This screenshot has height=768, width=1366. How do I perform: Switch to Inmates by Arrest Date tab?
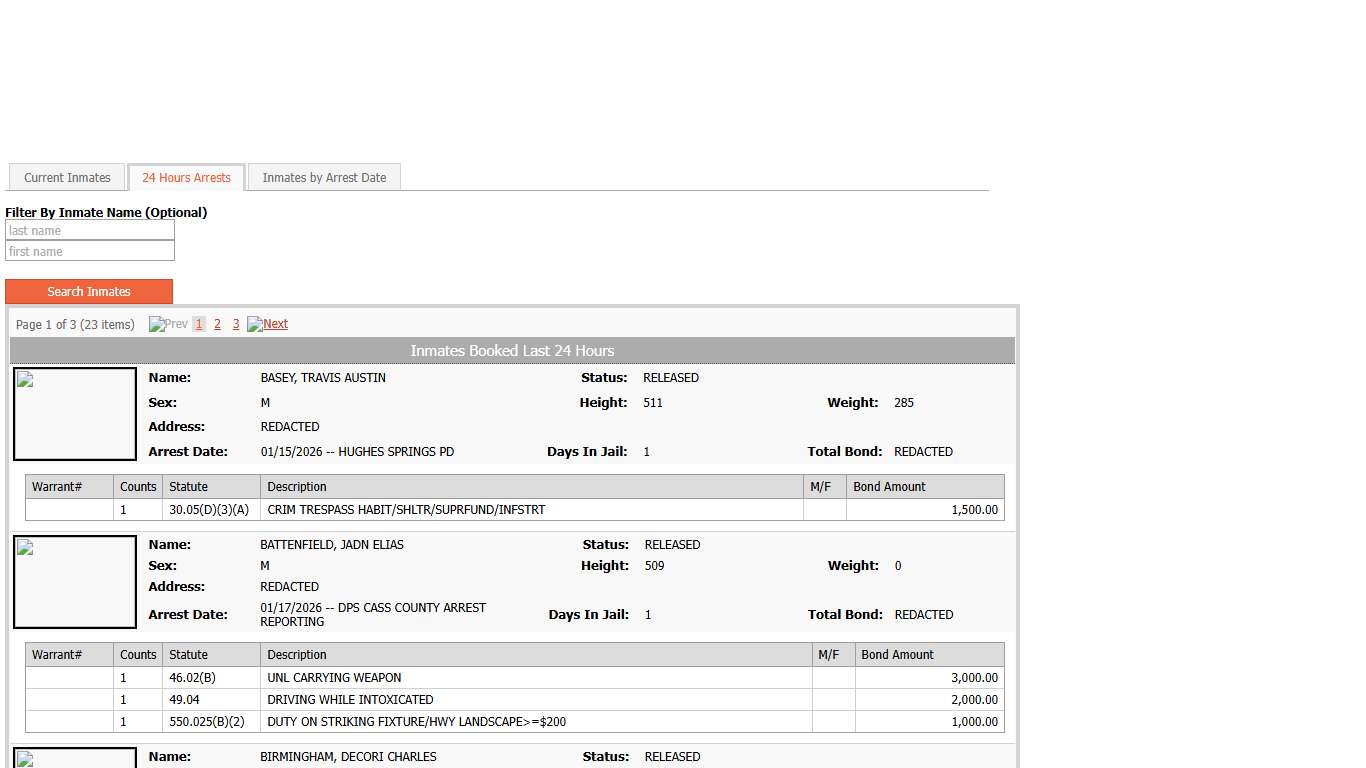click(x=324, y=178)
